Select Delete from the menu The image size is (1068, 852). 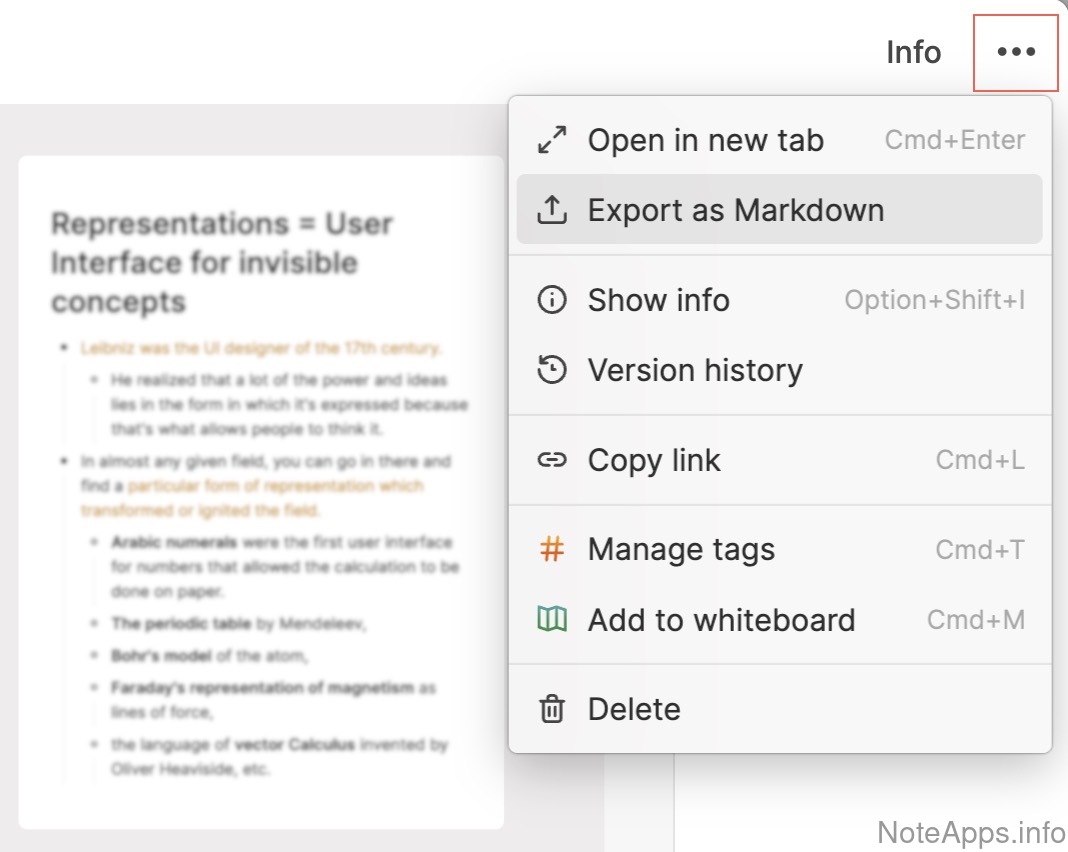(634, 709)
